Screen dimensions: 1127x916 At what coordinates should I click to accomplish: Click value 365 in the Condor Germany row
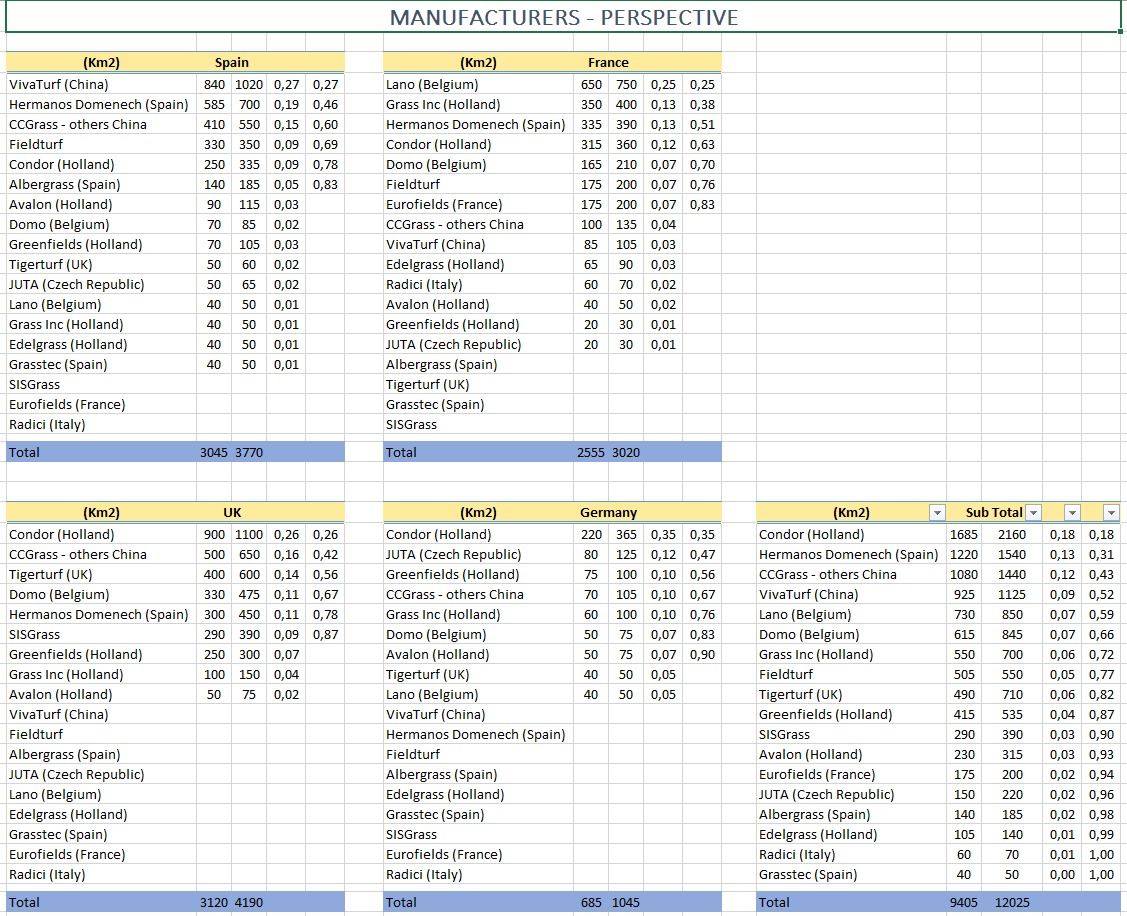626,534
